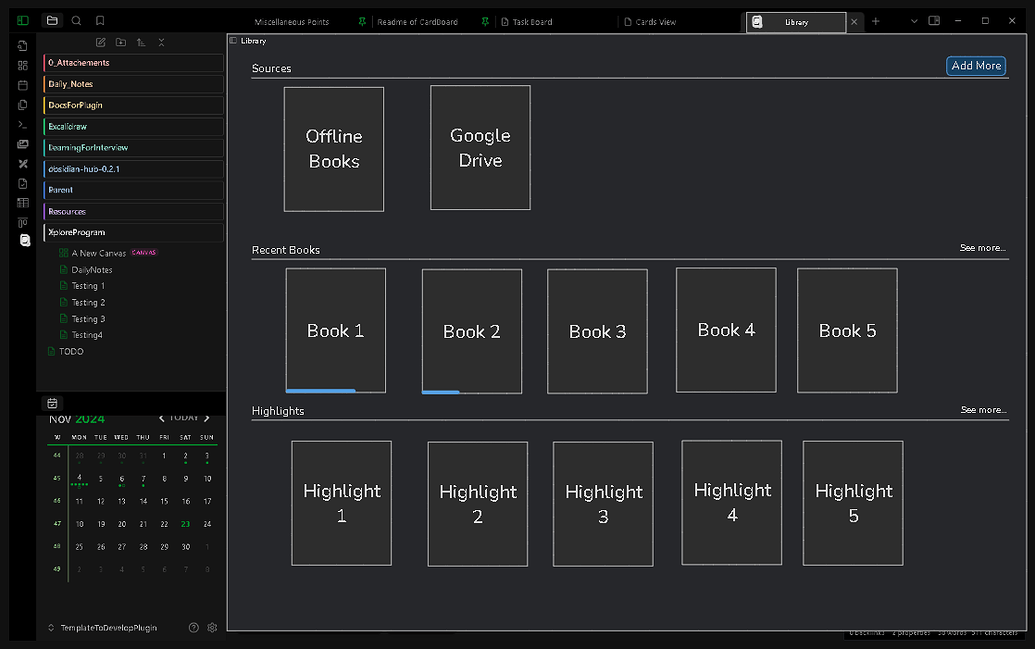The height and width of the screenshot is (649, 1035).
Task: Collapse all folders in file explorer
Action: (162, 42)
